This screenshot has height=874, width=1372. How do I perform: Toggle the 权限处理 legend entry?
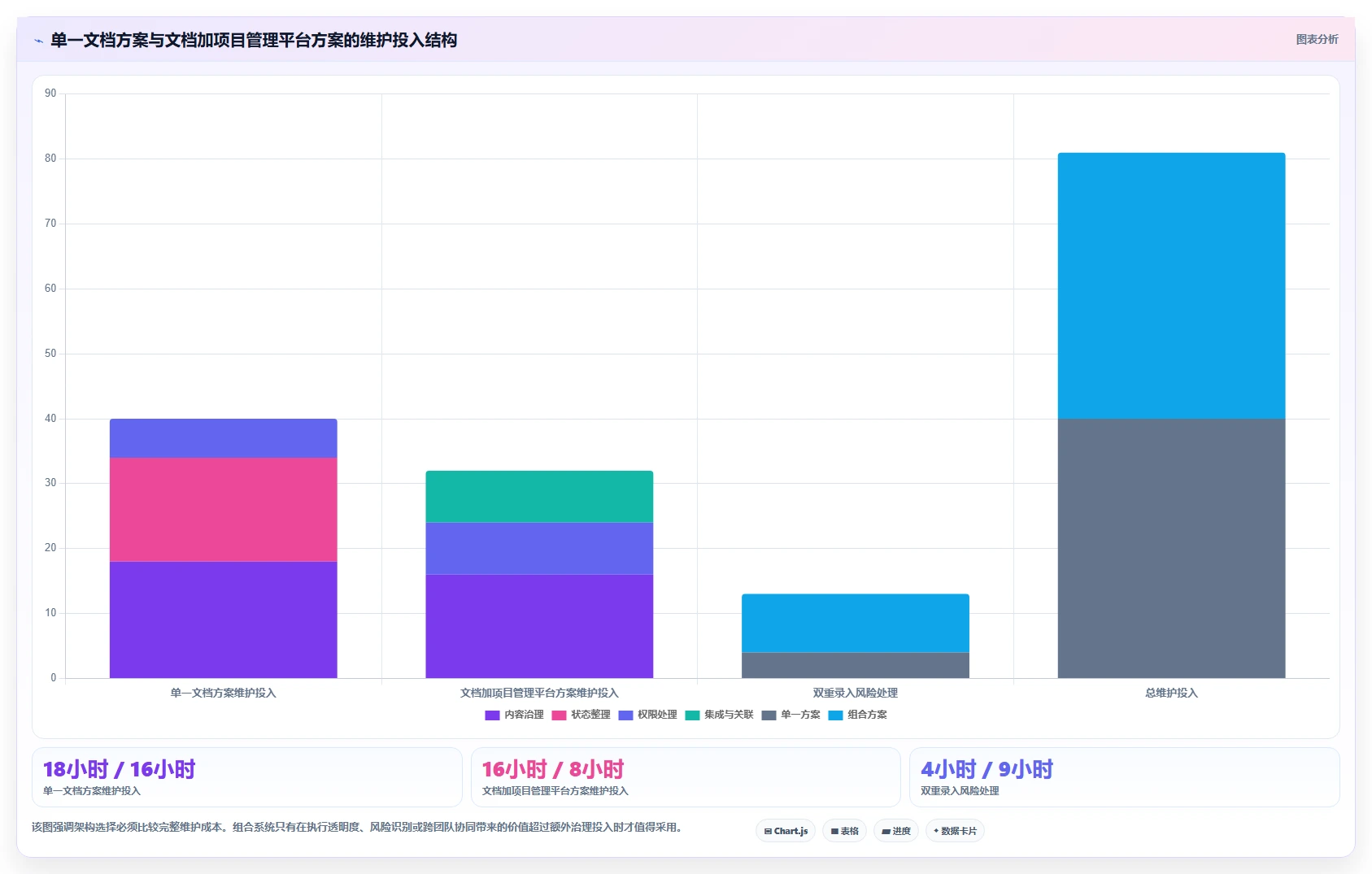tap(647, 715)
